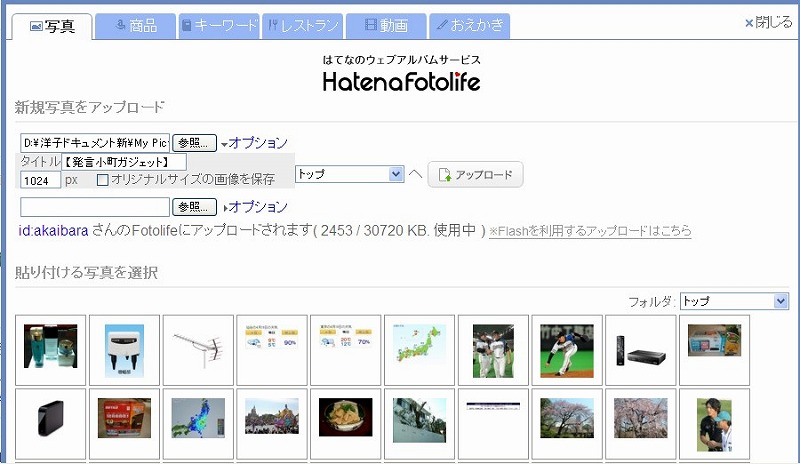
Task: Open the upload folder トップ dropdown
Action: pos(349,174)
